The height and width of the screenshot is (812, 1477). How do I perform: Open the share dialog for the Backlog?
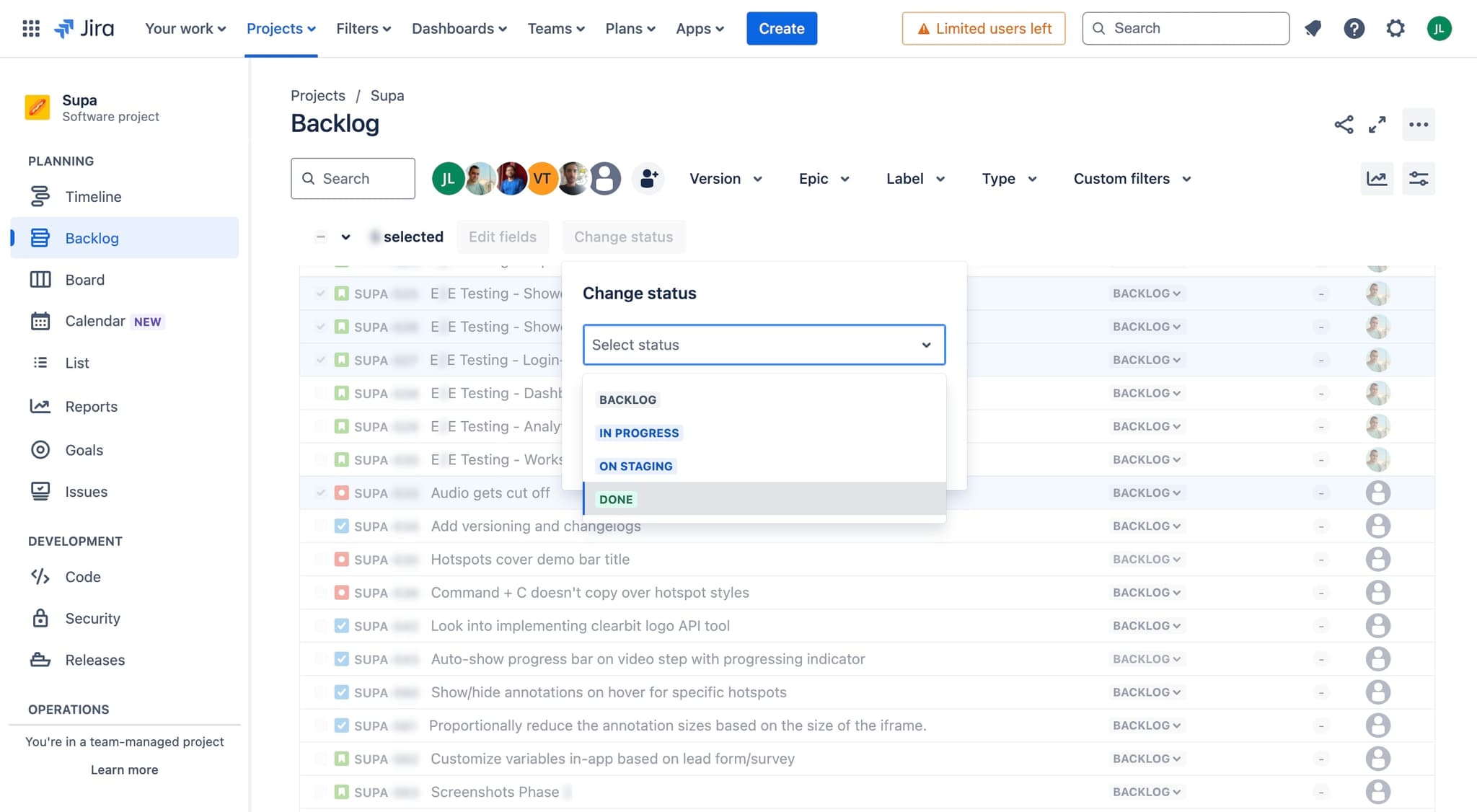tap(1343, 124)
